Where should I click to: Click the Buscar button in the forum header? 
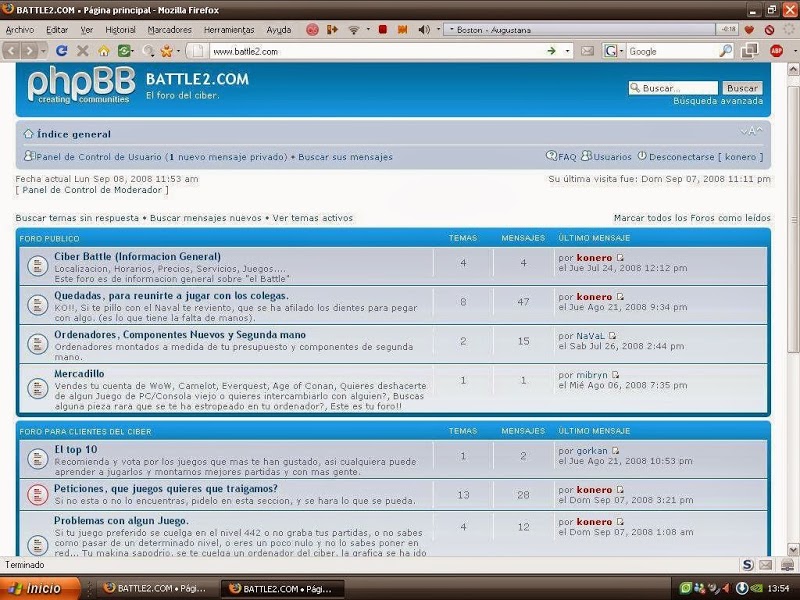pos(742,88)
